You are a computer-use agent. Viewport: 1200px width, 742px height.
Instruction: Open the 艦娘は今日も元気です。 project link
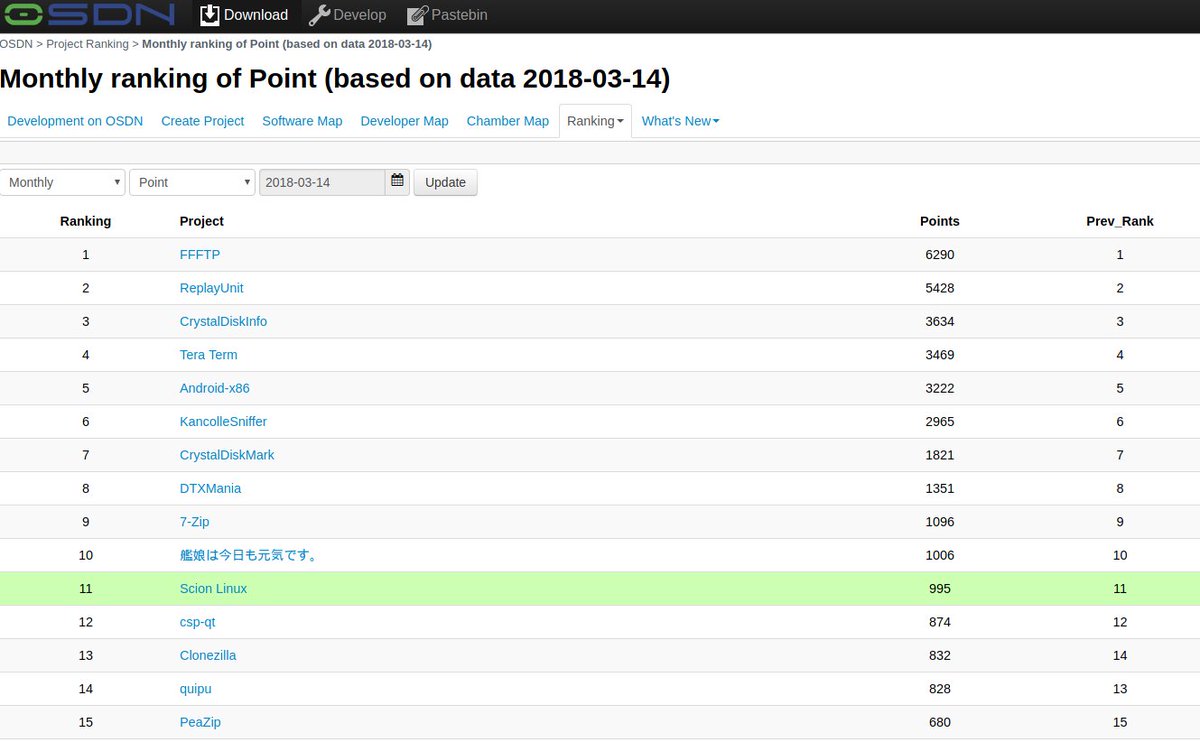pyautogui.click(x=249, y=555)
